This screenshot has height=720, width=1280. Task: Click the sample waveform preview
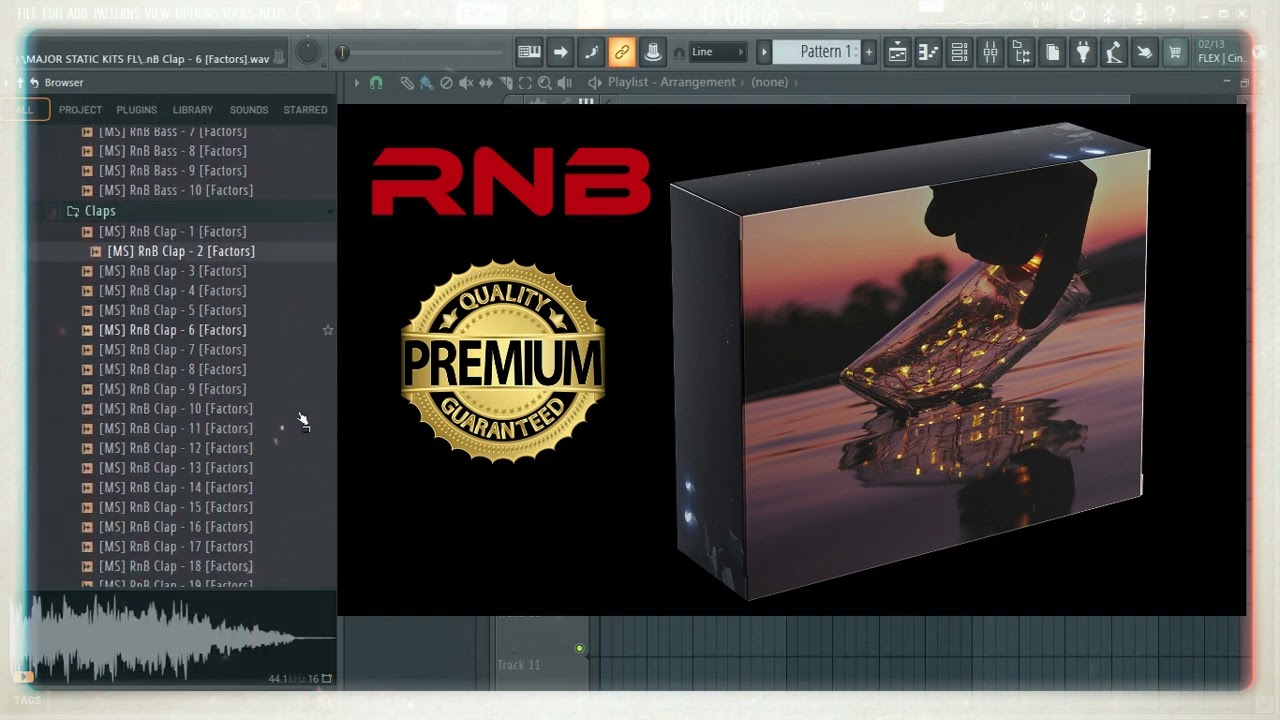(x=172, y=639)
